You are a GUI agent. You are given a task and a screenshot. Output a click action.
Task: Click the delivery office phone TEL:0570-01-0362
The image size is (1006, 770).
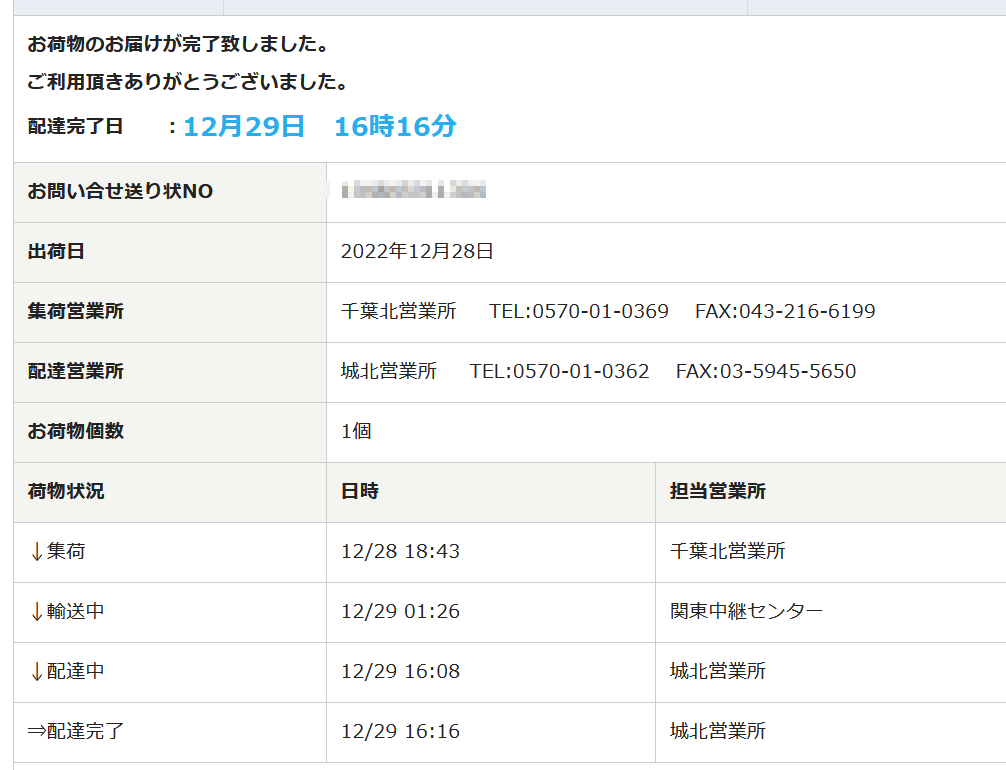[x=559, y=372]
